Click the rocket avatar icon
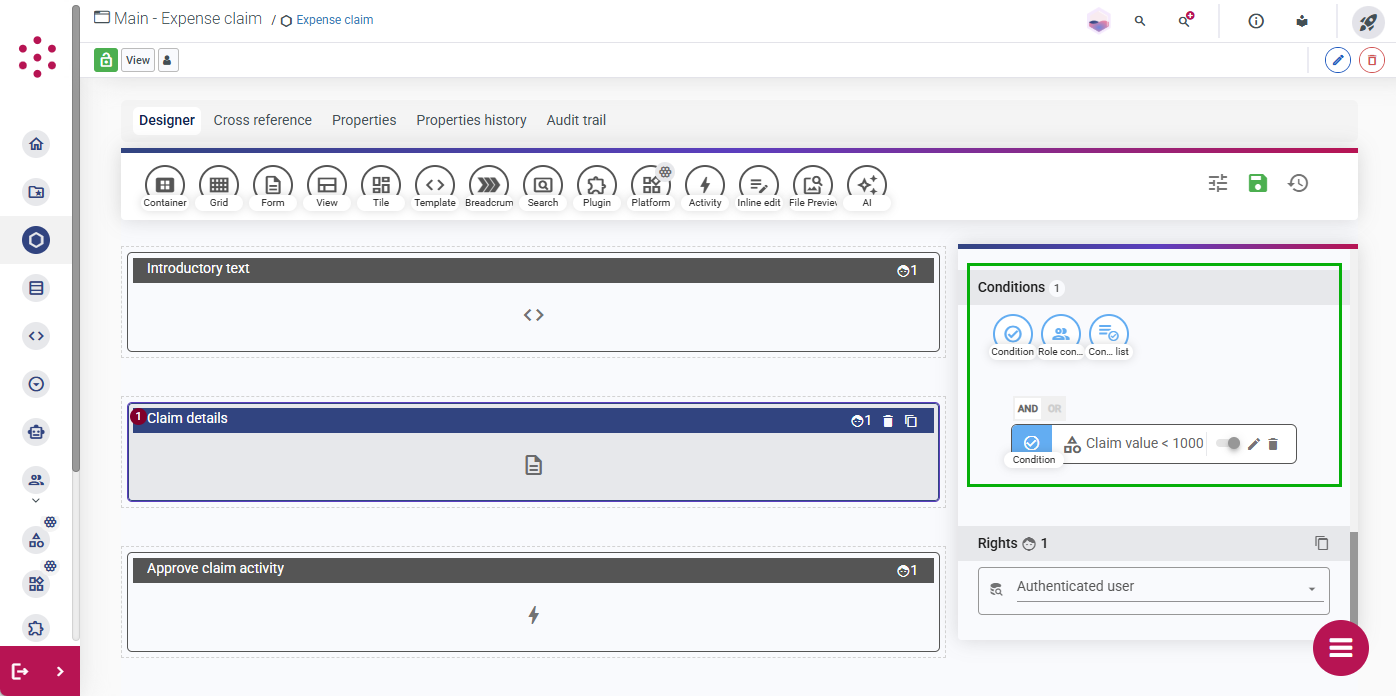 [x=1368, y=22]
